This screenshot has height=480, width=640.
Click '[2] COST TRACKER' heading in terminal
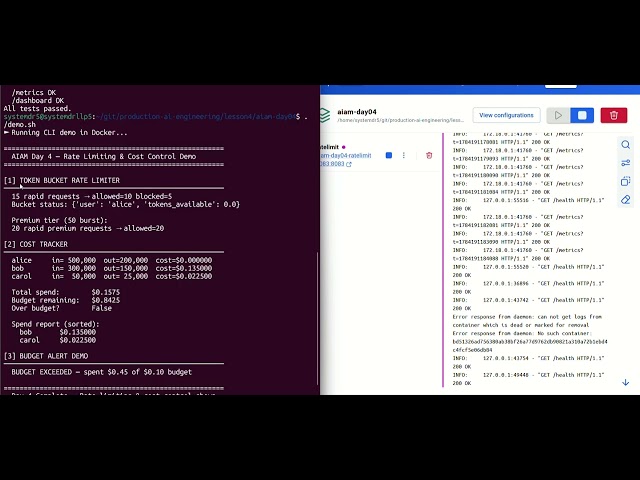[x=36, y=244]
